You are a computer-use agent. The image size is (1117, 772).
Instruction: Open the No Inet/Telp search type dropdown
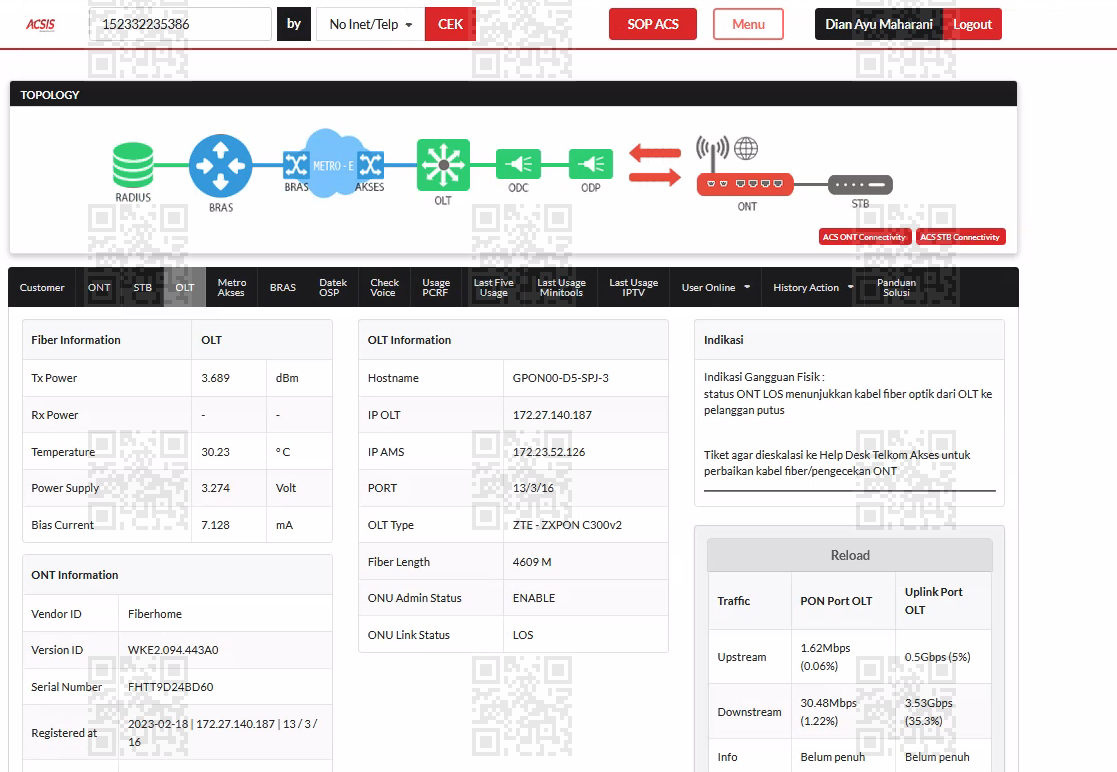[370, 24]
